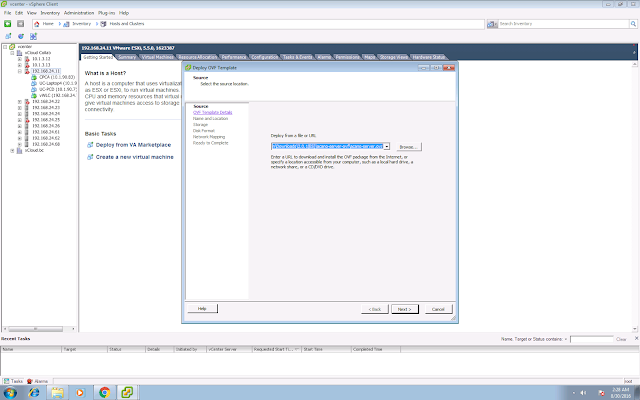Collapse host 192.168.24.11
Viewport: 640px width, 400px height.
[20, 71]
